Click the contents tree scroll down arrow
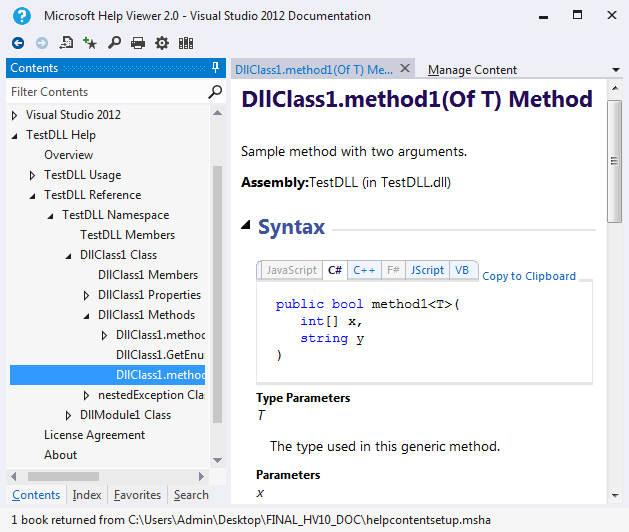The image size is (629, 532). coord(217,460)
